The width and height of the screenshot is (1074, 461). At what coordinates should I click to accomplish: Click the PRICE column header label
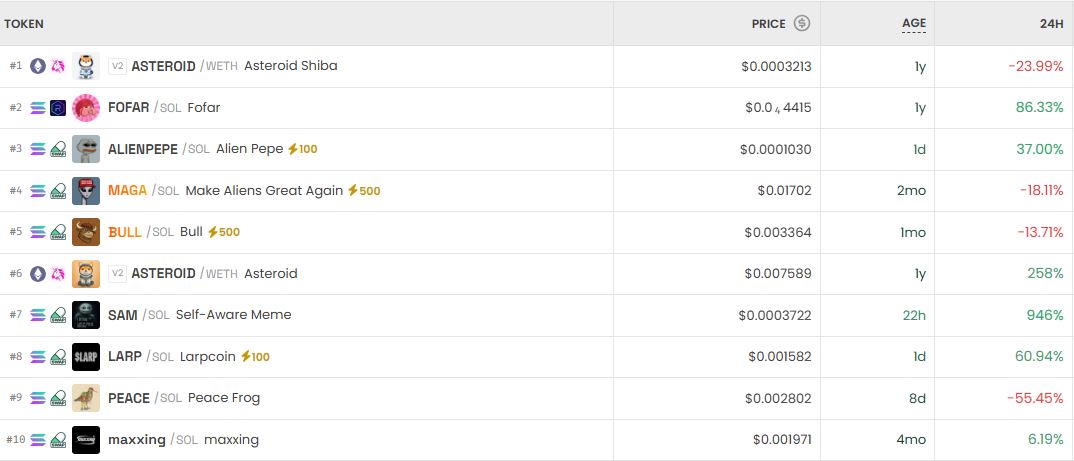[768, 23]
